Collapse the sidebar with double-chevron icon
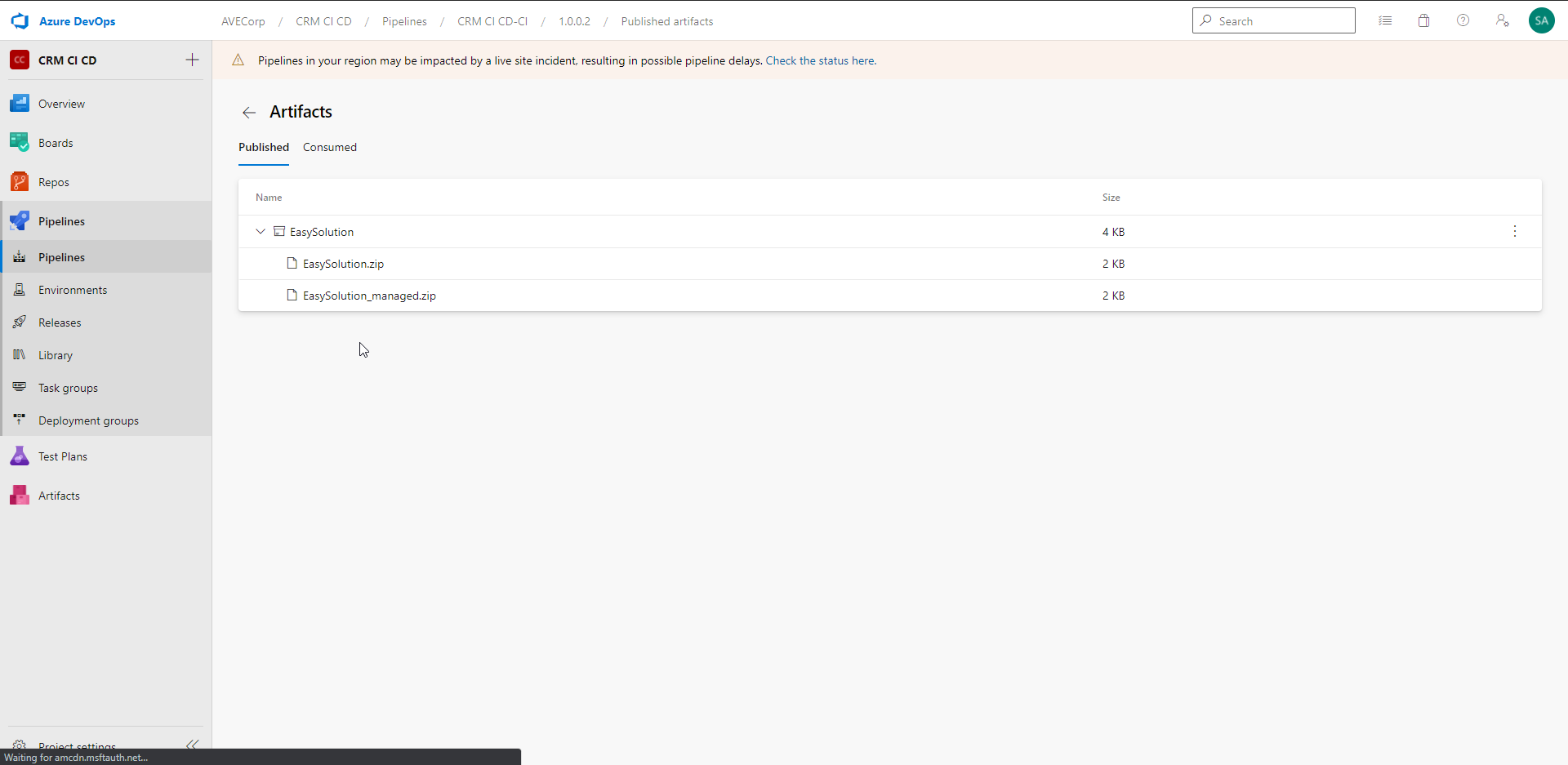1568x765 pixels. (192, 744)
